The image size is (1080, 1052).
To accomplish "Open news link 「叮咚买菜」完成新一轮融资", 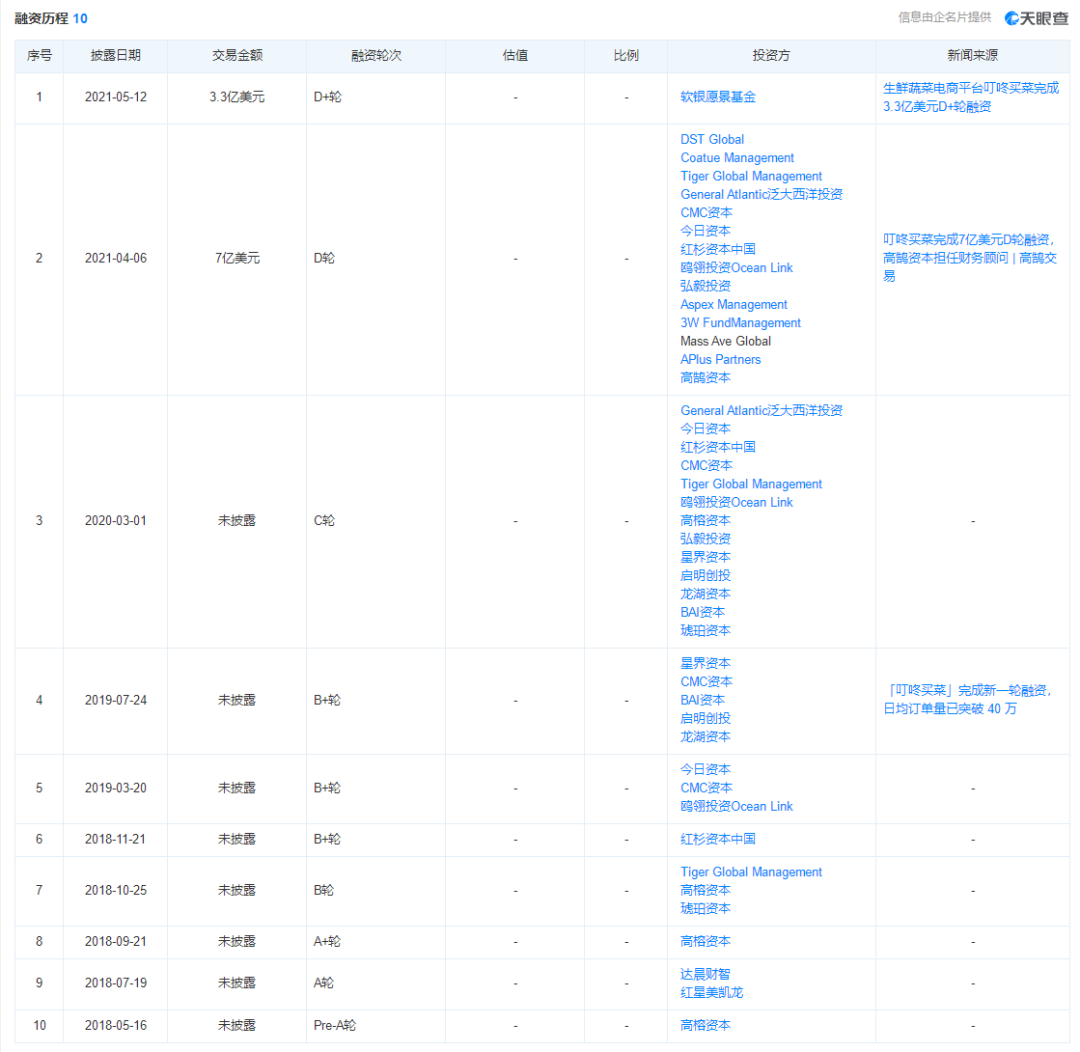I will 968,700.
